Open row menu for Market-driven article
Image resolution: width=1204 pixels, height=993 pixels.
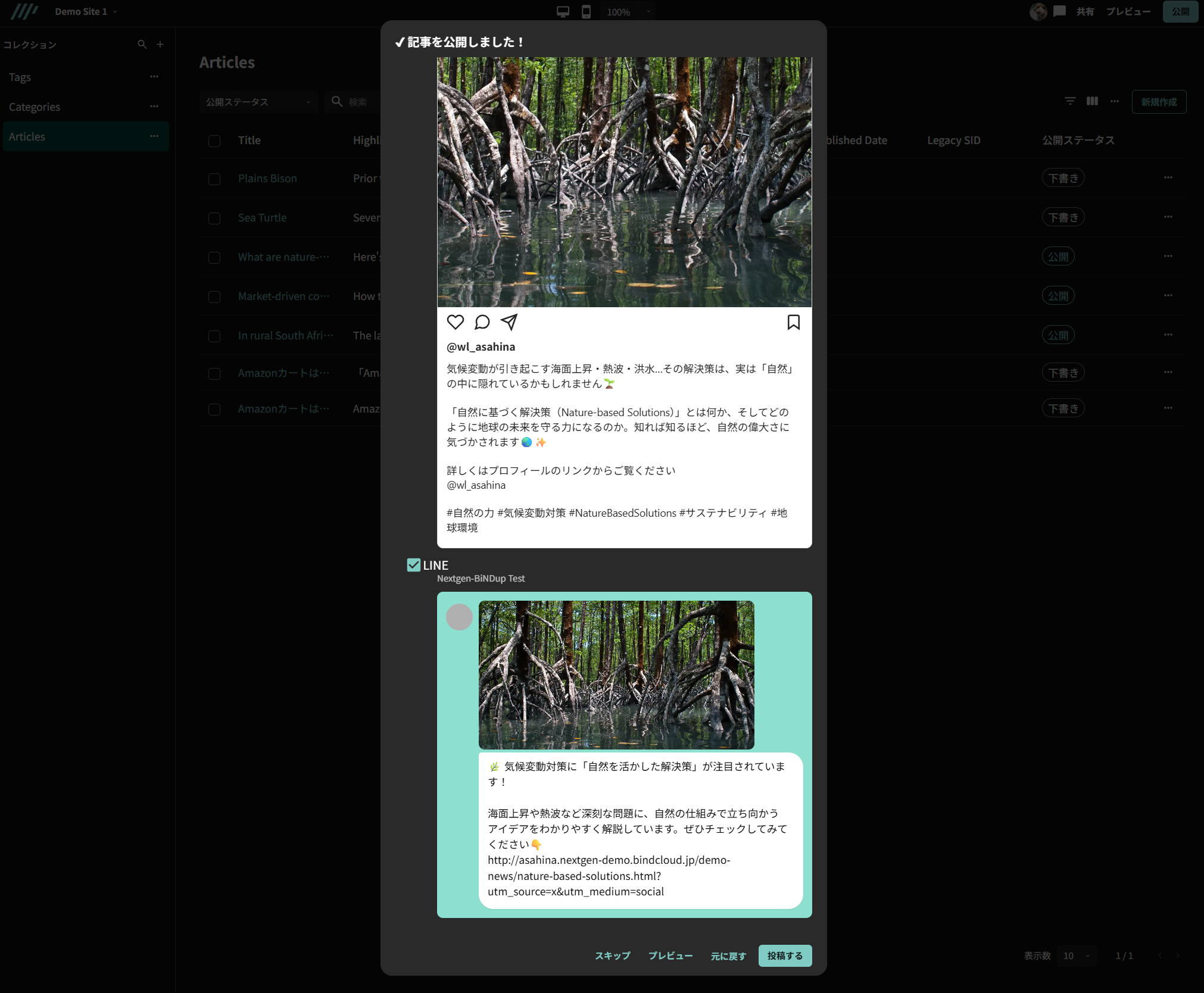1168,295
